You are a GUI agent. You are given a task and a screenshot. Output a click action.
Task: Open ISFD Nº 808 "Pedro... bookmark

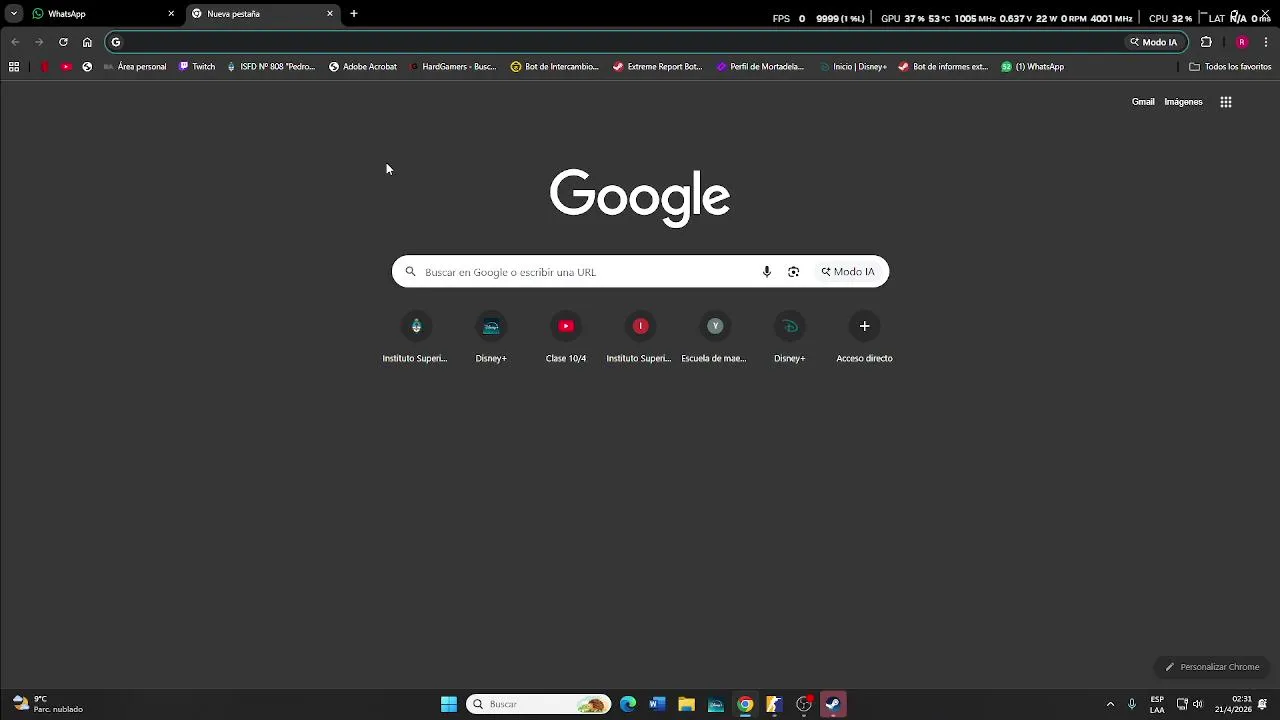pyautogui.click(x=271, y=67)
